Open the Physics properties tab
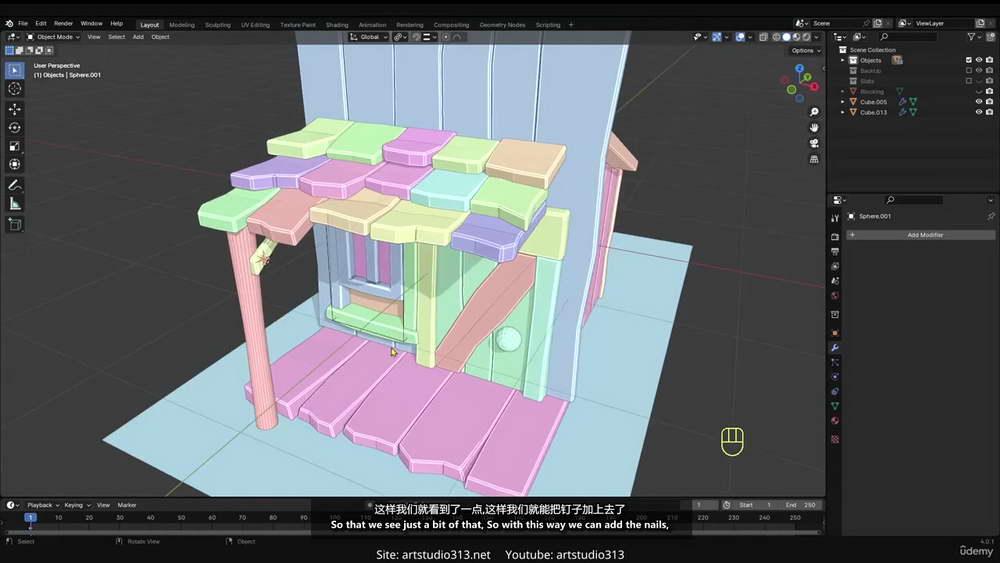 coord(835,377)
